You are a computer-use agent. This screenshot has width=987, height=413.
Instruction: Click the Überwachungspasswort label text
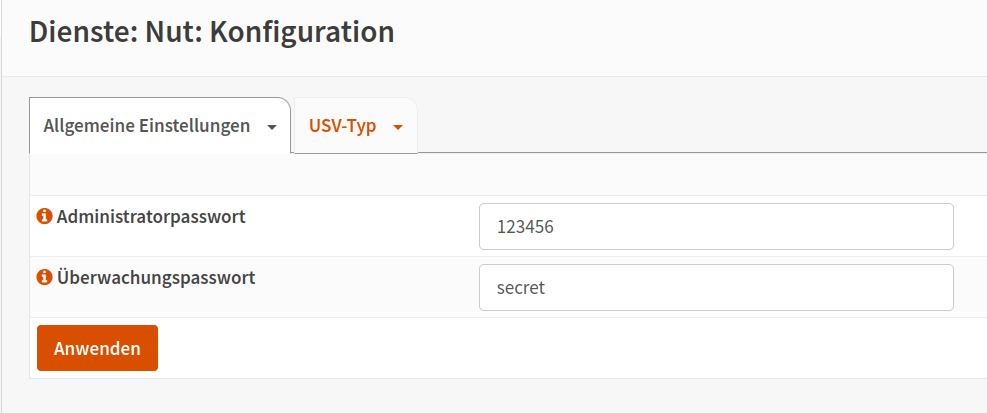coord(156,277)
